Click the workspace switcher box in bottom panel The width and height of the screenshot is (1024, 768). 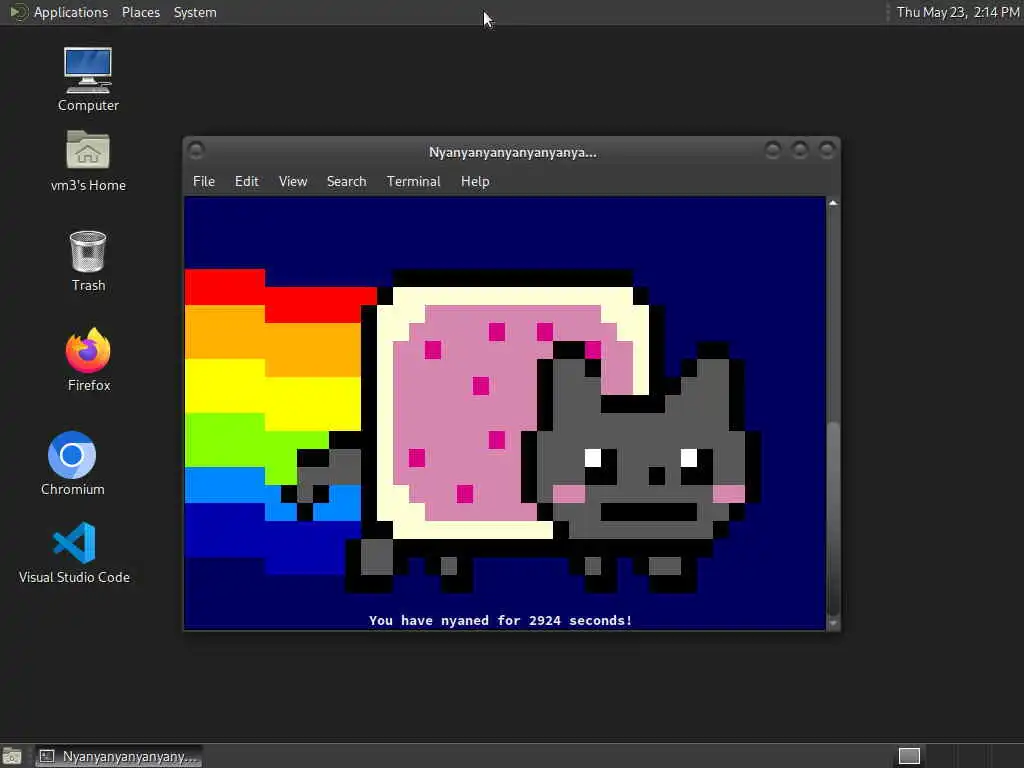pyautogui.click(x=909, y=756)
